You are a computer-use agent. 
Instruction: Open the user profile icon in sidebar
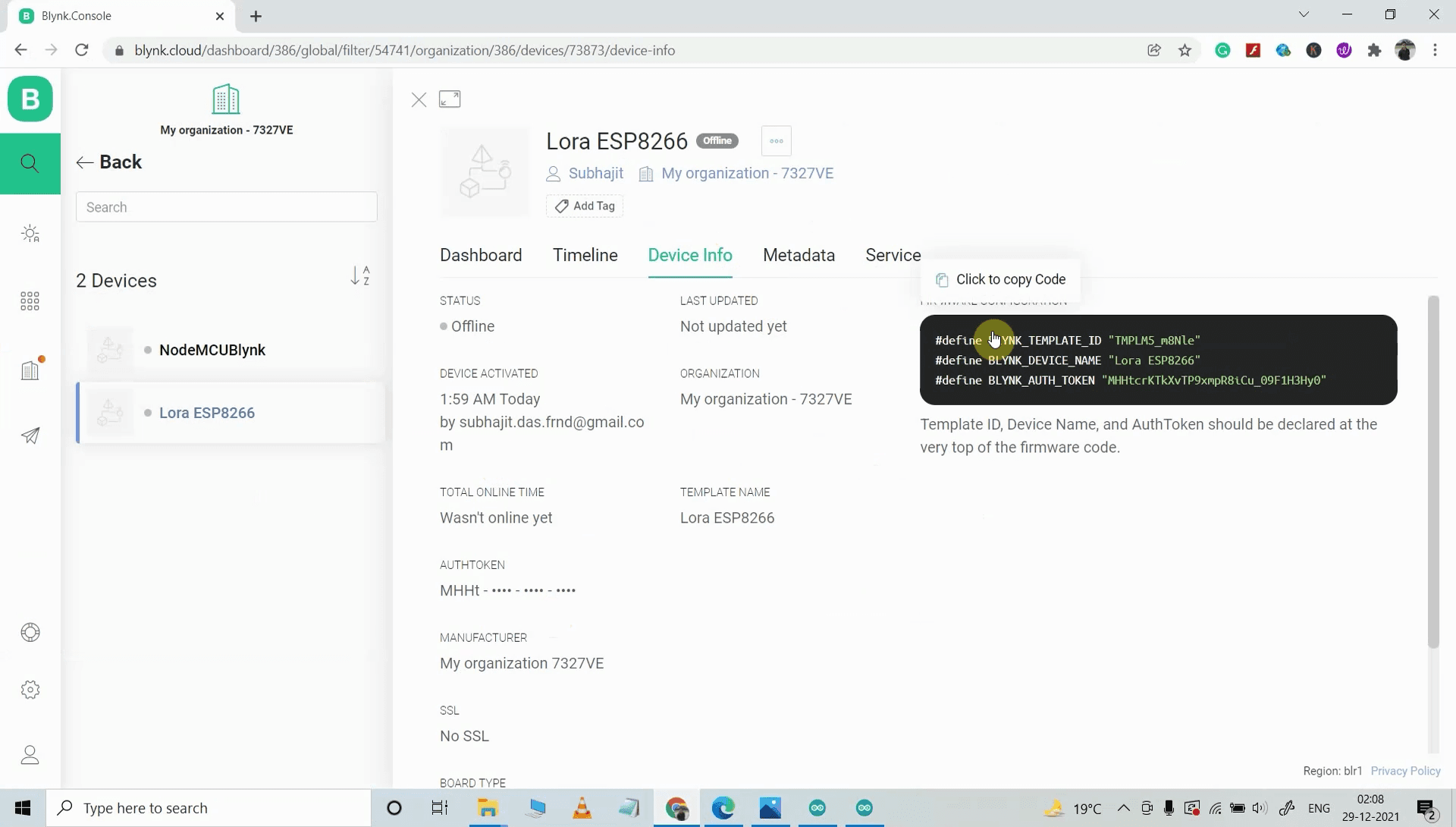pos(30,754)
